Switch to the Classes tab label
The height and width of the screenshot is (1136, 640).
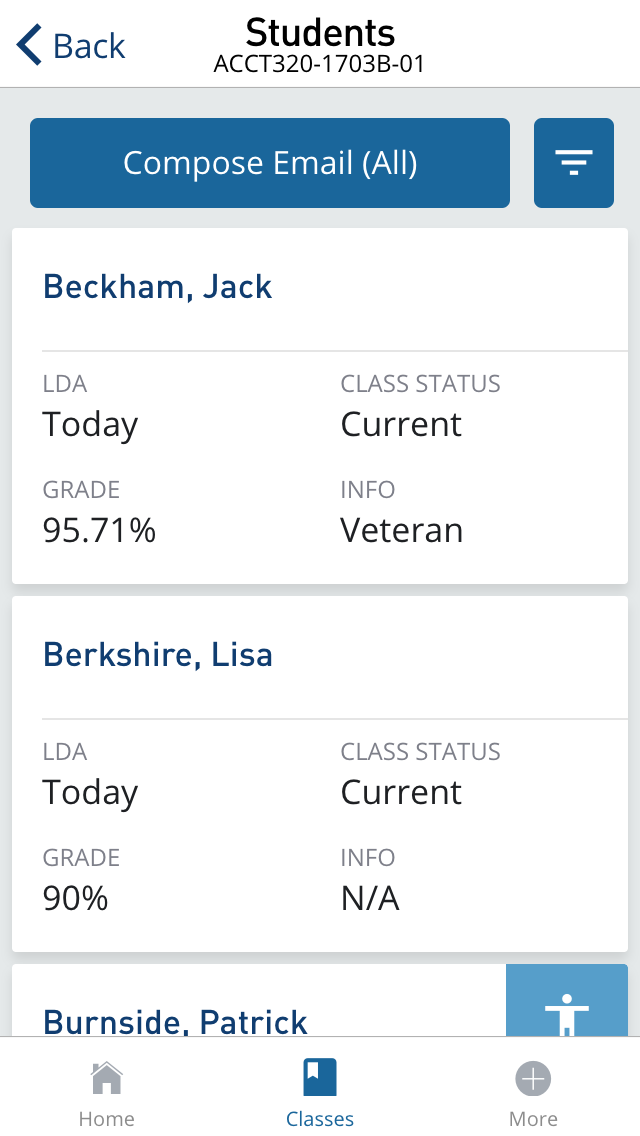click(x=320, y=1119)
